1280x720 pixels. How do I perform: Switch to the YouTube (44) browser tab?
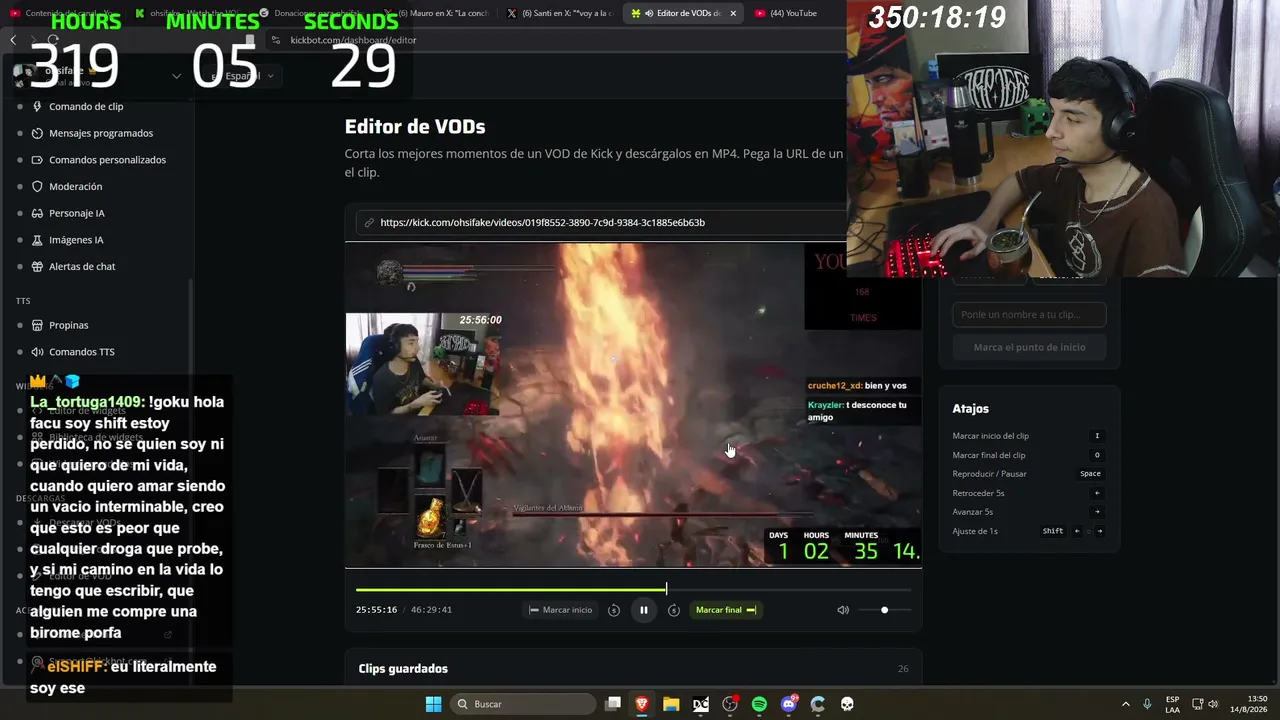point(793,13)
